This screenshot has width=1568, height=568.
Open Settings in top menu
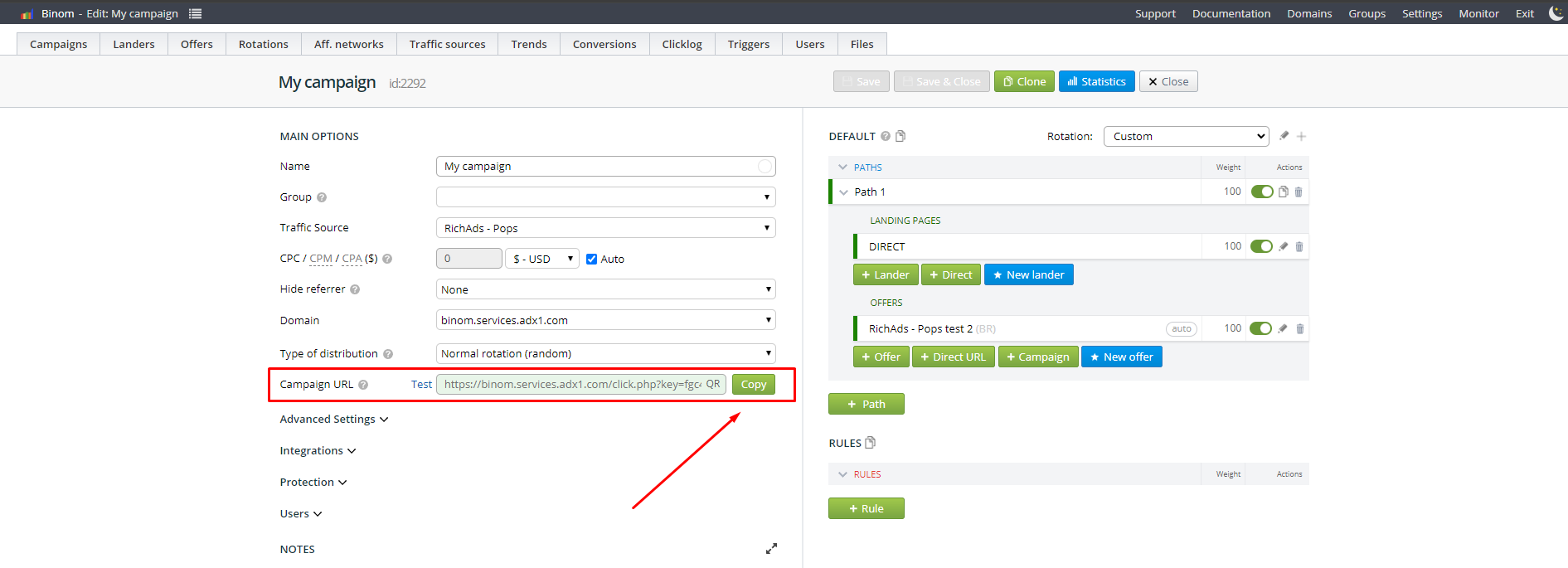(1422, 13)
